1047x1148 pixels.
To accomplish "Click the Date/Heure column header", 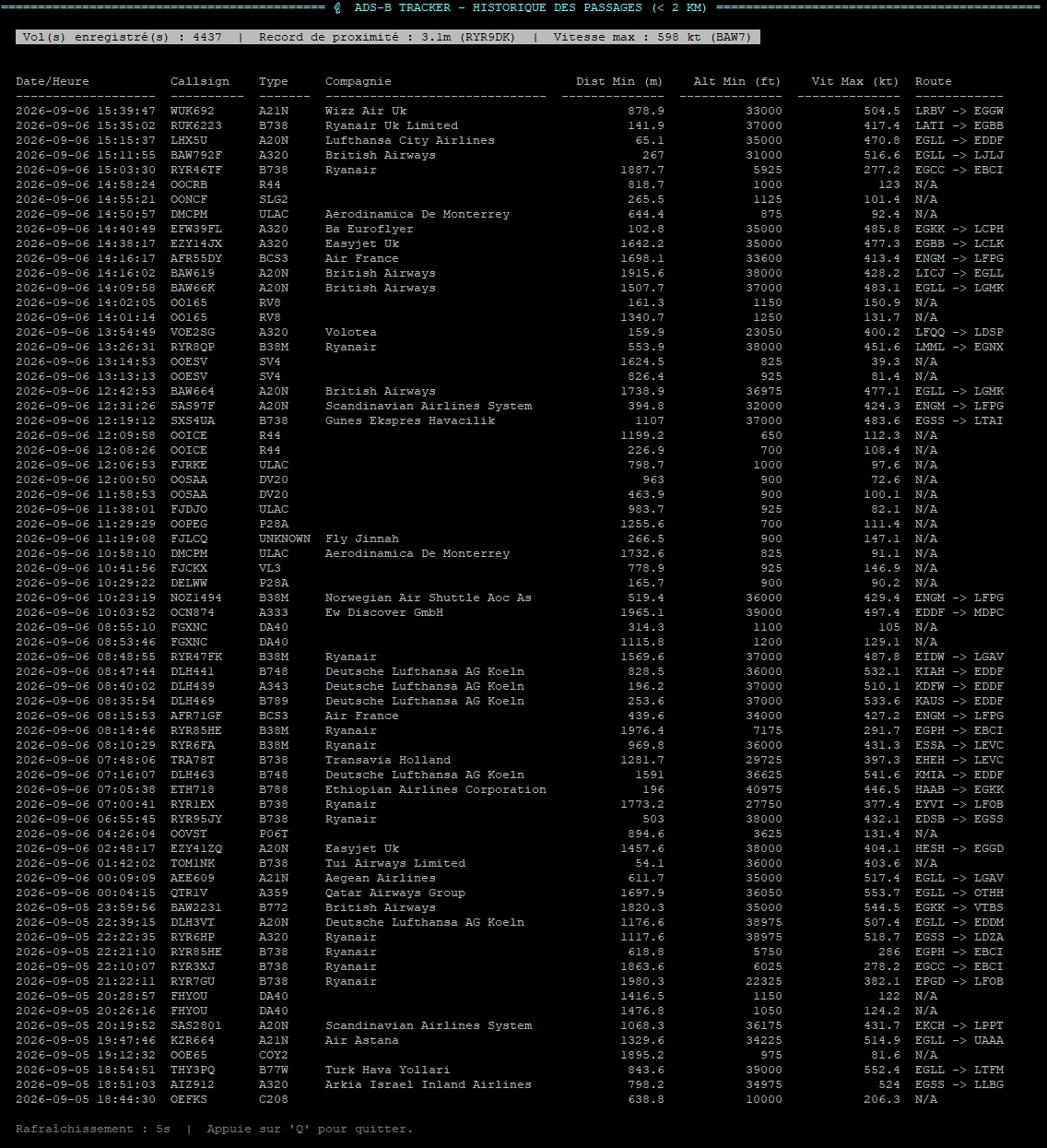I will (x=53, y=81).
